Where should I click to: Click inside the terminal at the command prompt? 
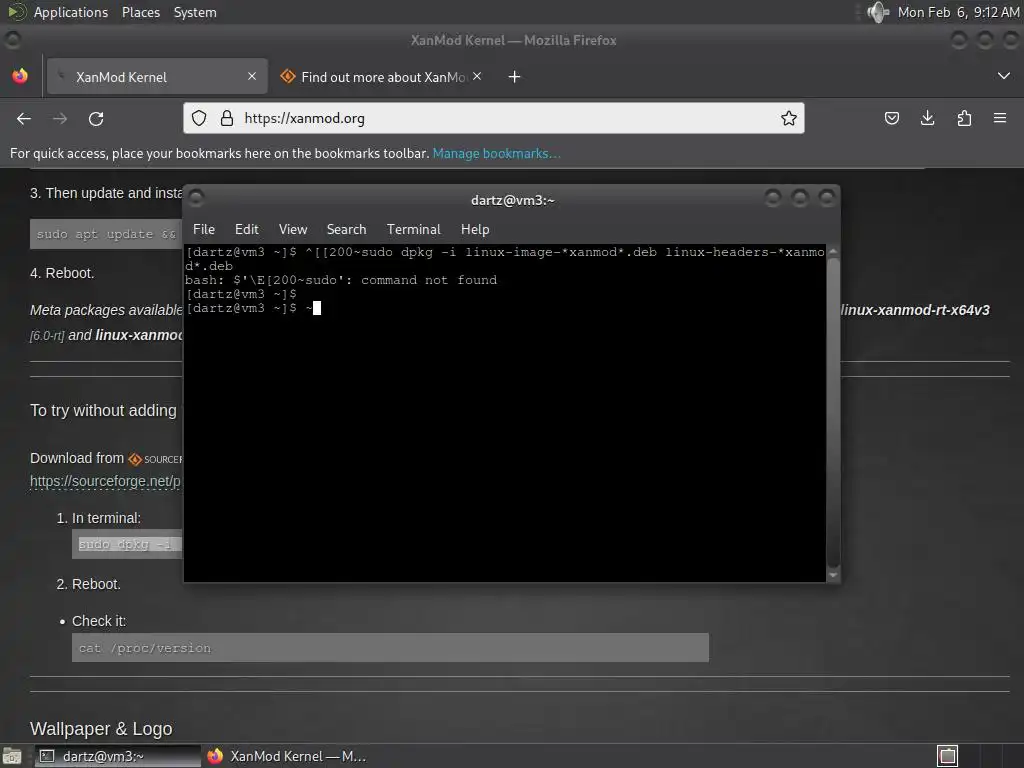click(317, 308)
